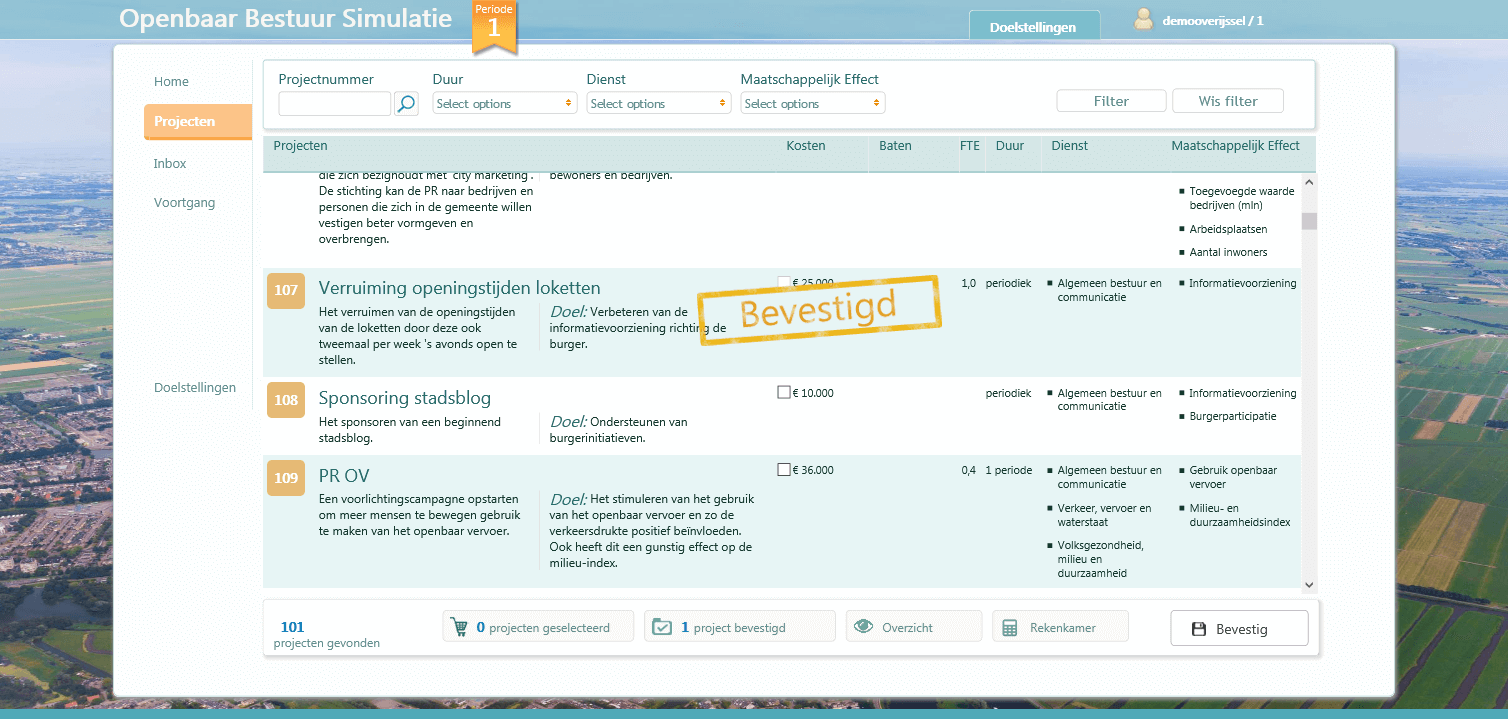Click the magnifier search icon beside Projectnummer

[x=406, y=104]
